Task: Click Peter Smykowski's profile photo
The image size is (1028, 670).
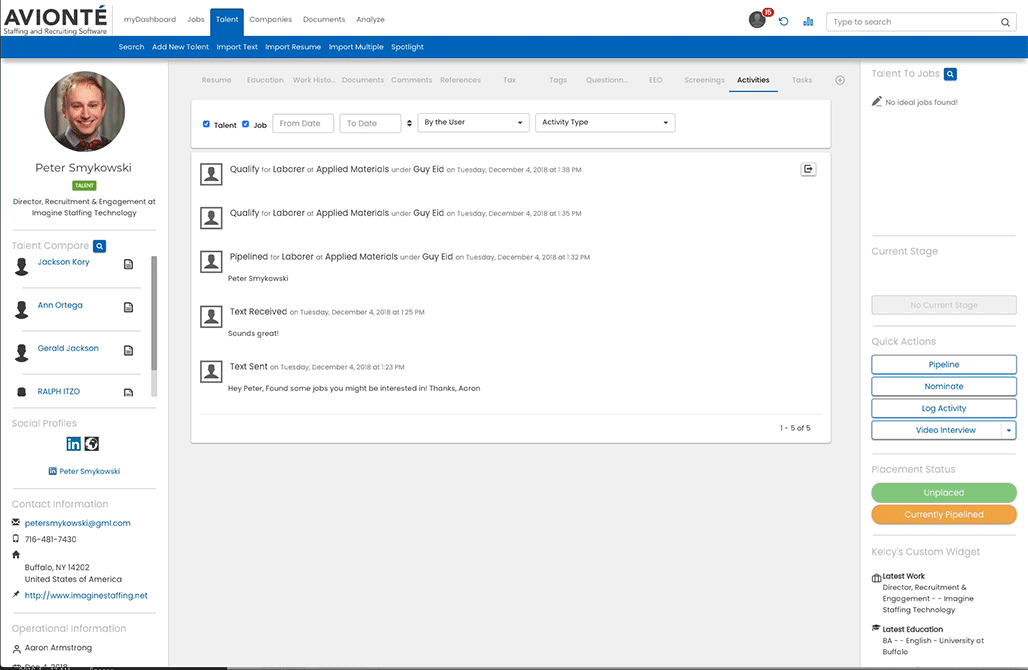Action: [x=85, y=111]
